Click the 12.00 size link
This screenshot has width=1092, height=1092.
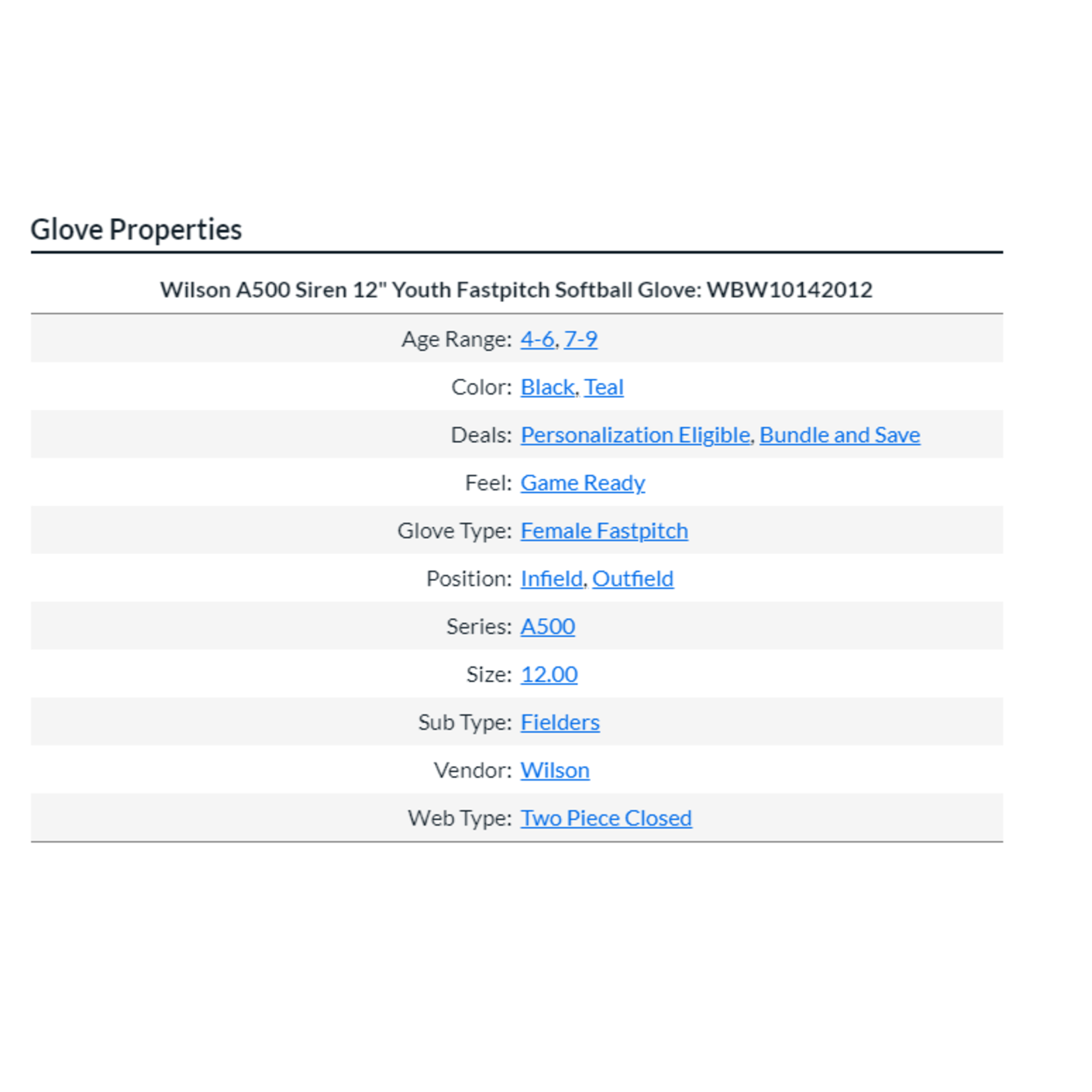549,675
